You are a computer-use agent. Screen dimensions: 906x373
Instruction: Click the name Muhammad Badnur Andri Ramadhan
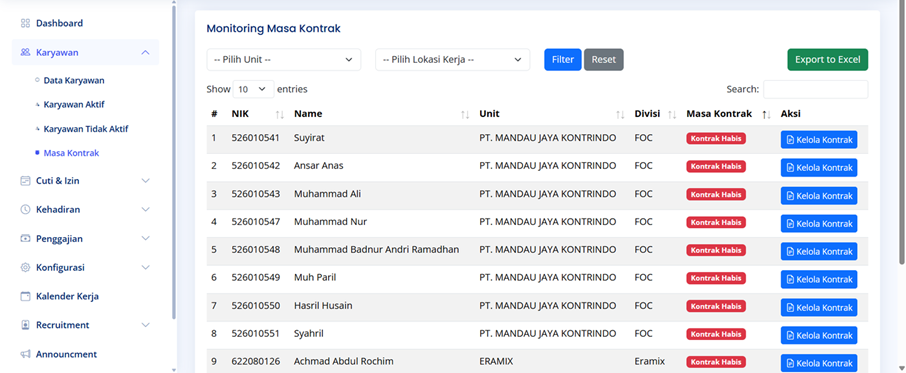point(376,249)
